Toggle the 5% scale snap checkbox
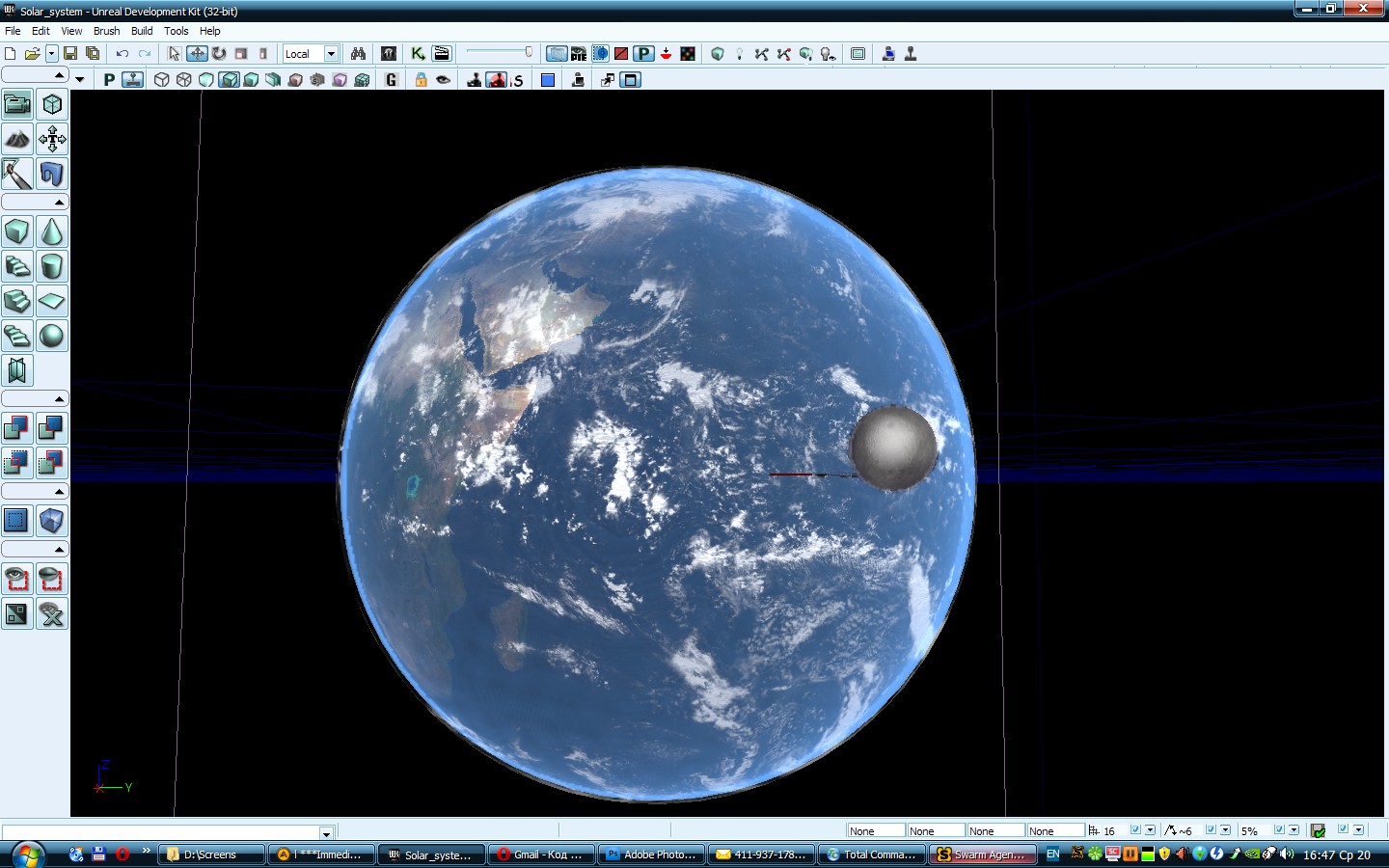Viewport: 1389px width, 868px height. point(1279,830)
